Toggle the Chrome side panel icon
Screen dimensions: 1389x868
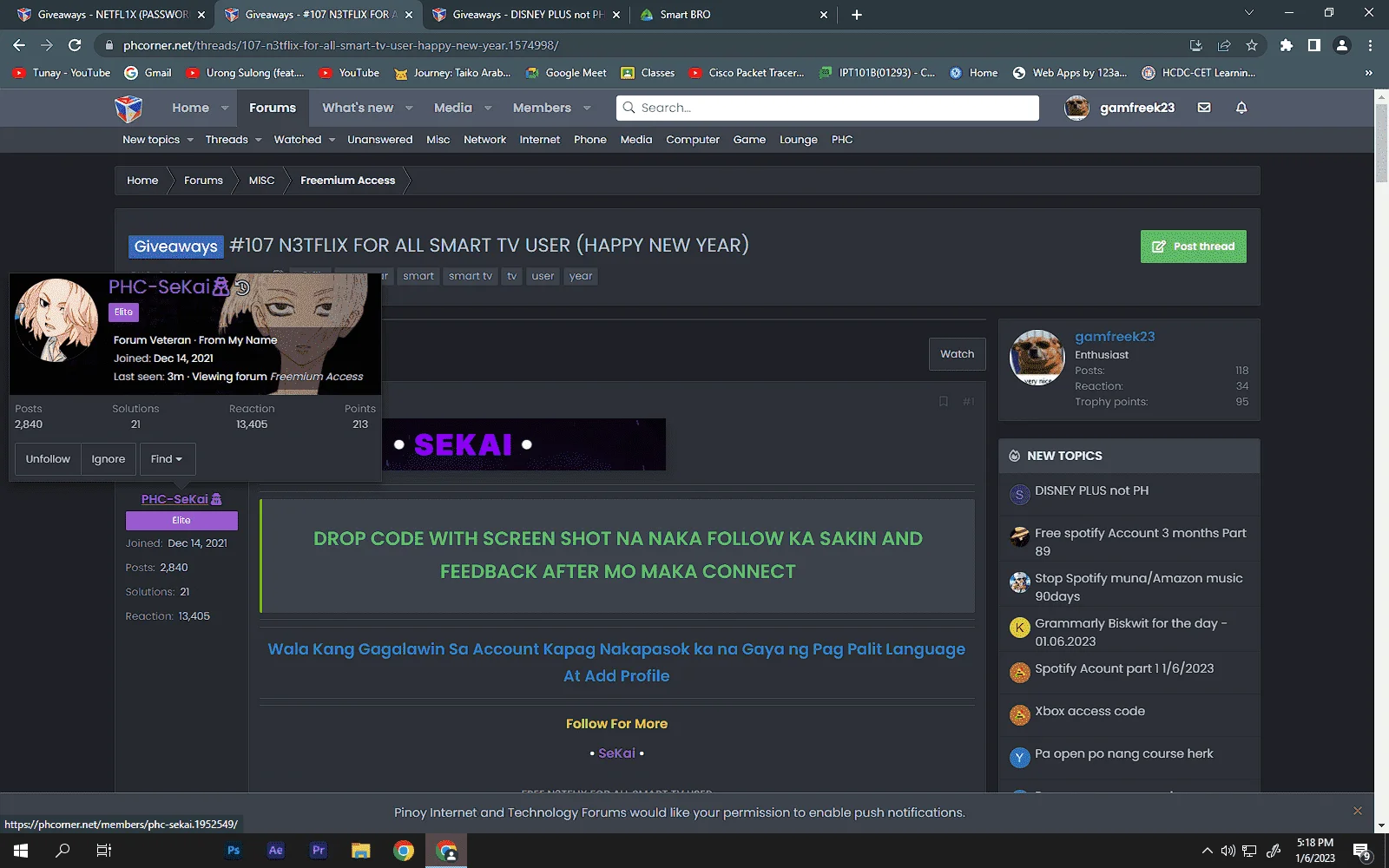pos(1314,45)
